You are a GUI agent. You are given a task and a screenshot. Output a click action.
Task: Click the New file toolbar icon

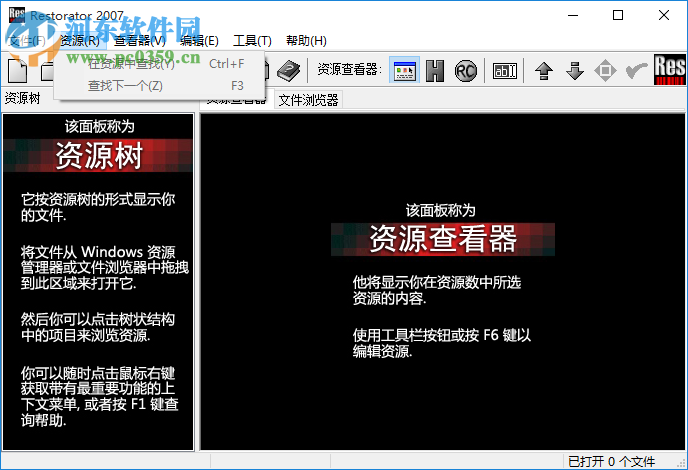click(18, 71)
